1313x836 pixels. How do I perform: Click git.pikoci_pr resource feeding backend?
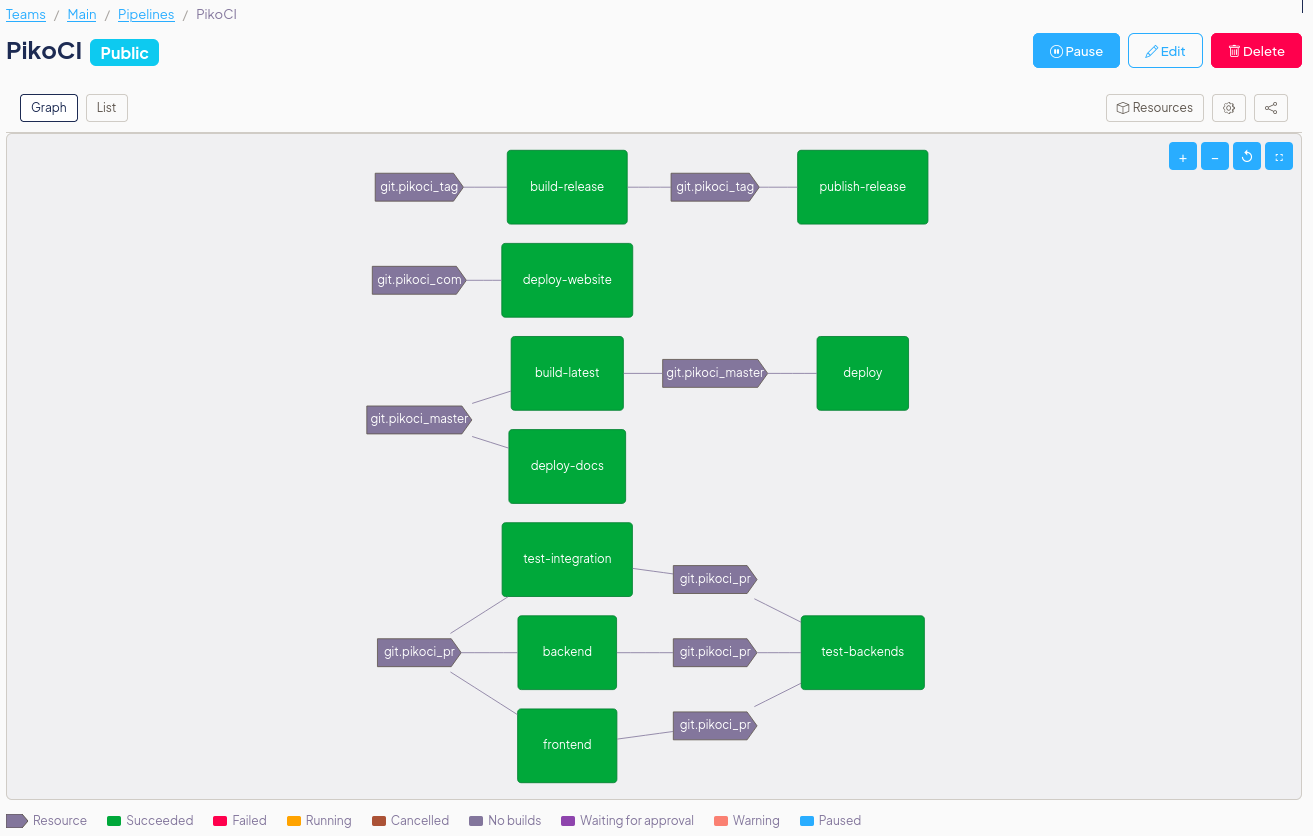419,652
